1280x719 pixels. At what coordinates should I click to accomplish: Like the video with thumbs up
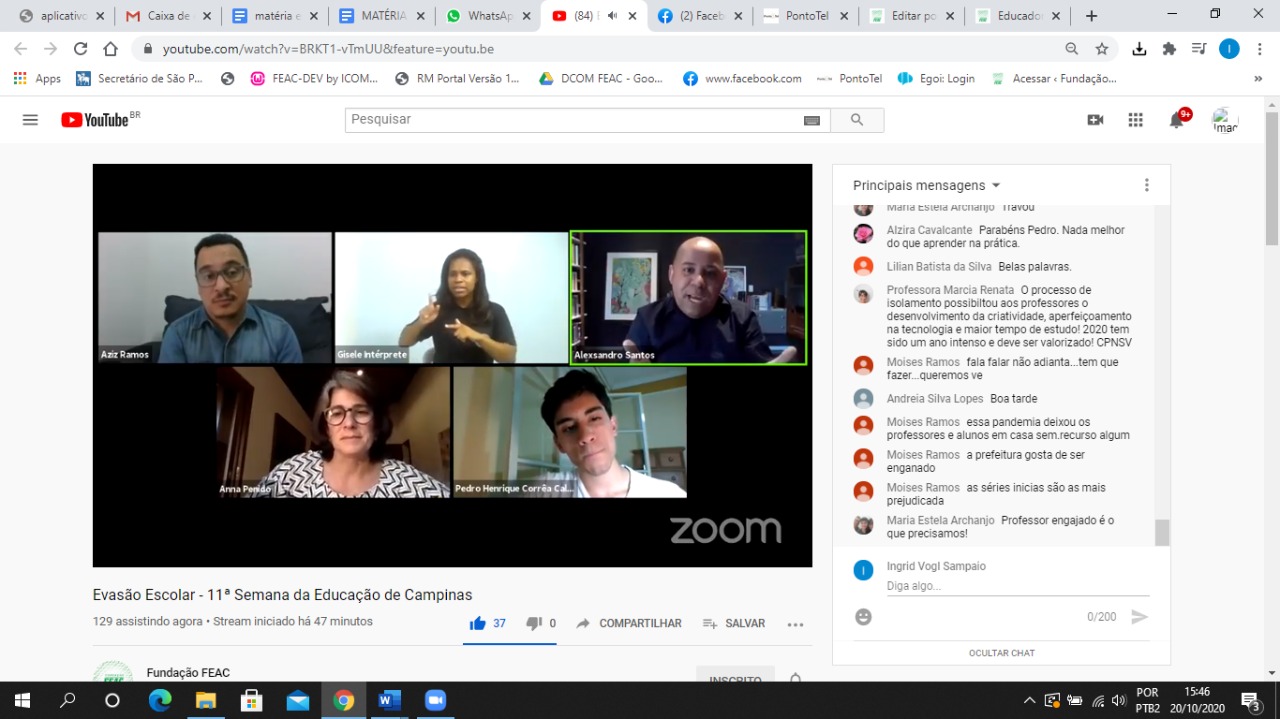(x=488, y=623)
